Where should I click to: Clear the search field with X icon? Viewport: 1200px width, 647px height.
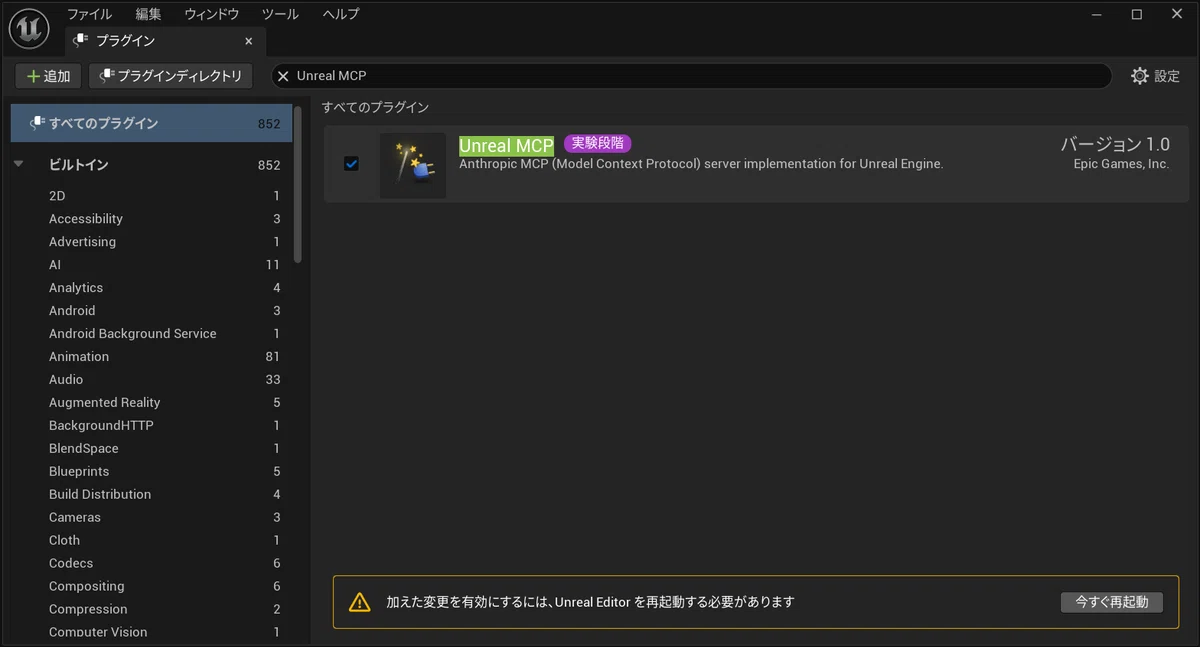(x=283, y=76)
